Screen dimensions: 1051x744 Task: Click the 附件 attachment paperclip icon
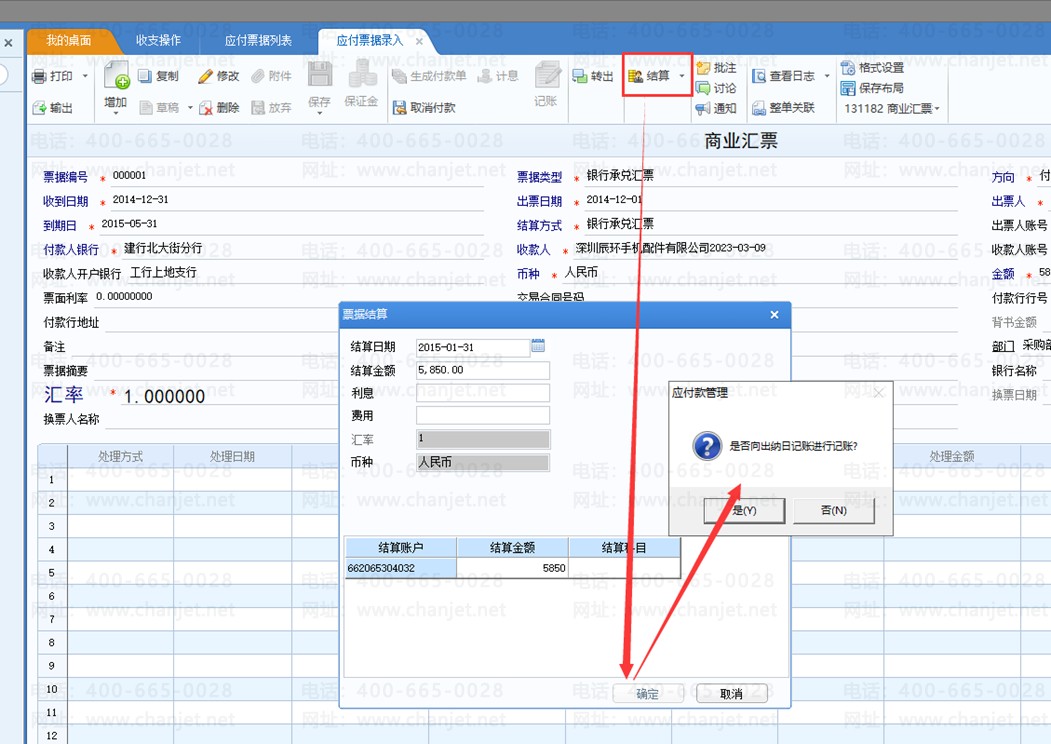click(x=257, y=76)
